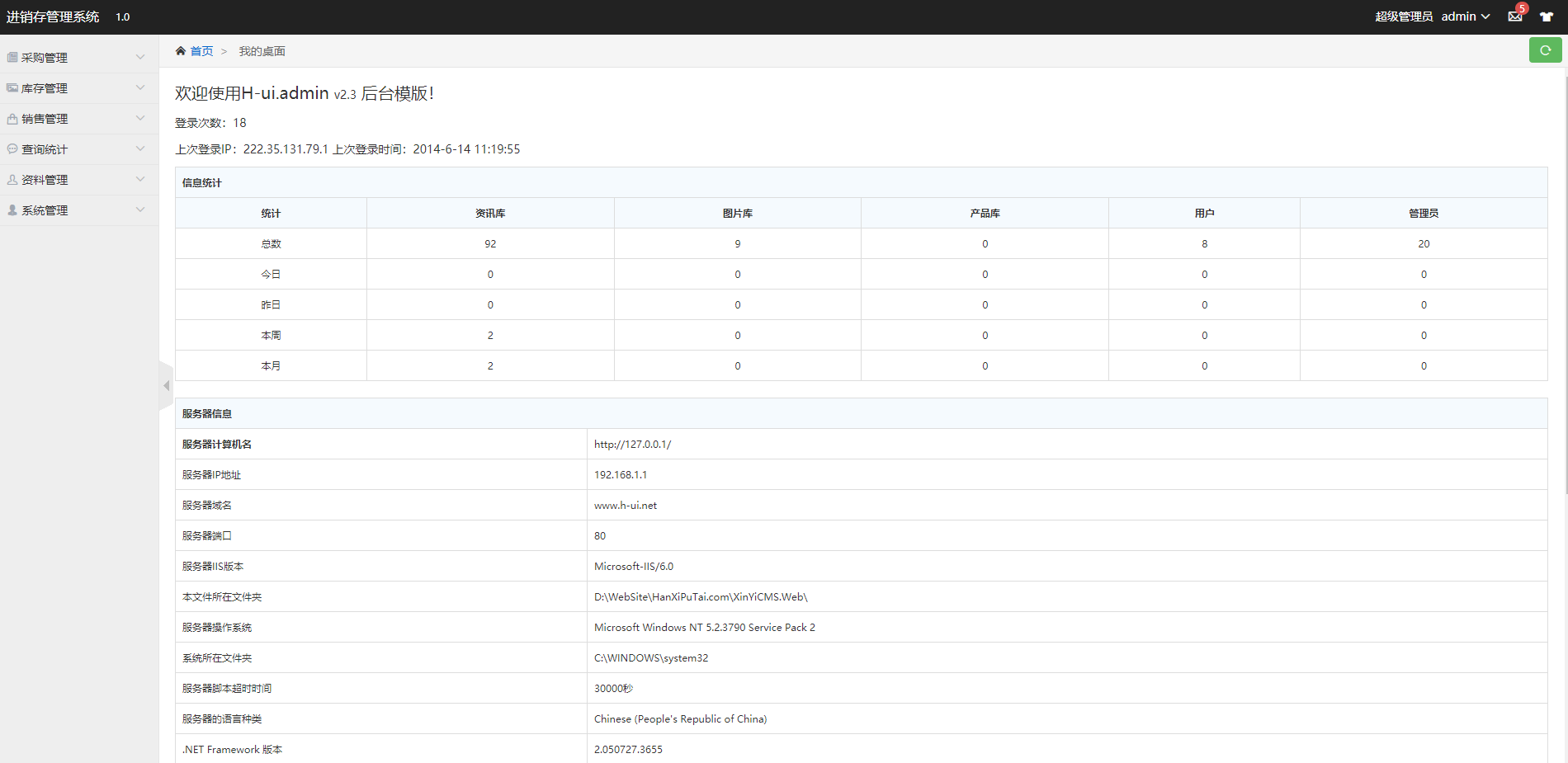
Task: Click the 采购管理 sidebar icon
Action: [12, 57]
